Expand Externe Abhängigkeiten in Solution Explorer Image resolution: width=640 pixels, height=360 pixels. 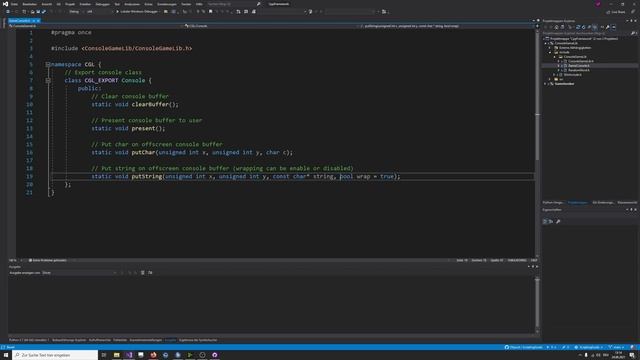tap(549, 48)
